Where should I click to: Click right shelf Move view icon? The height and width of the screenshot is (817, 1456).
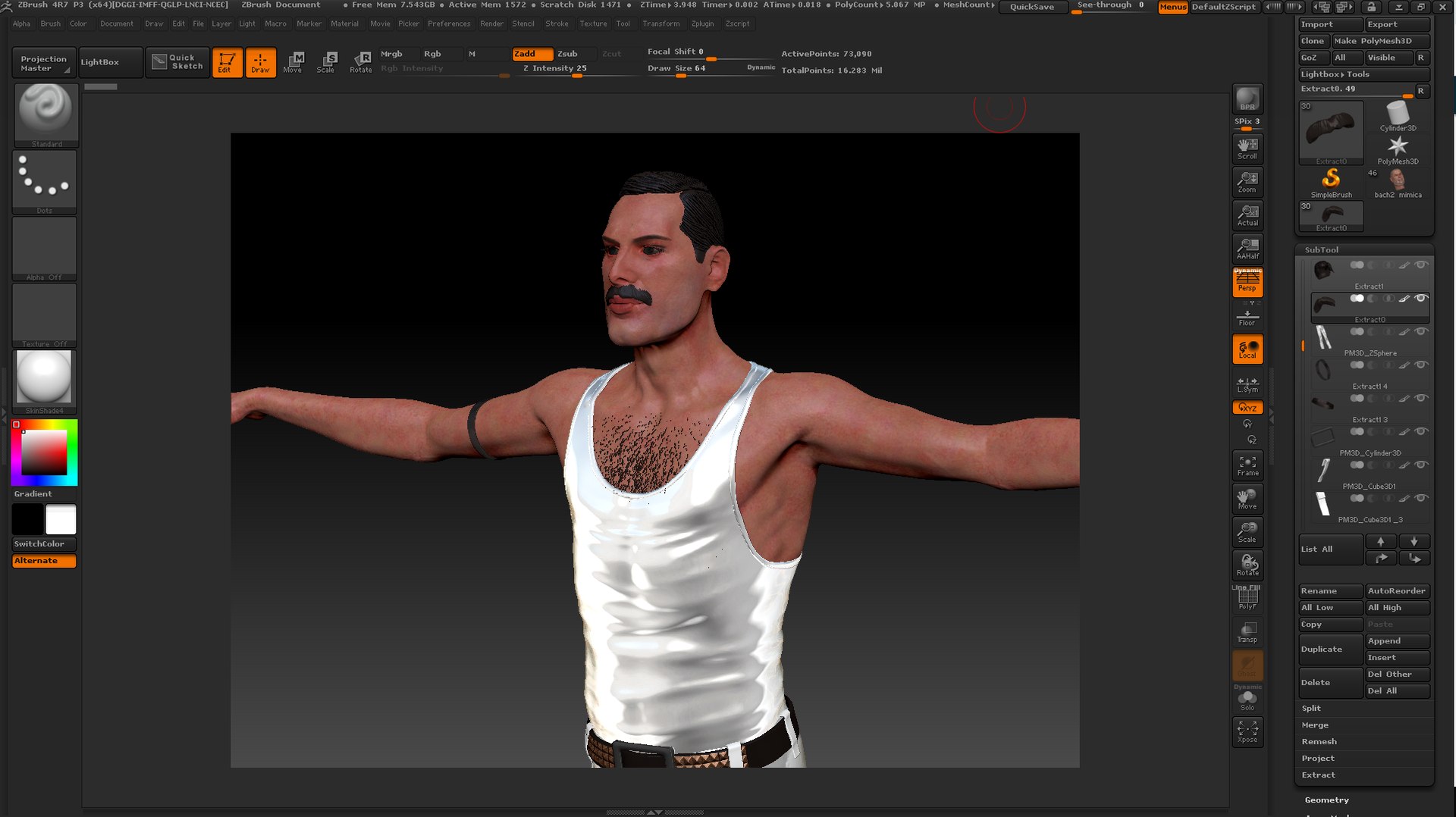pos(1247,498)
